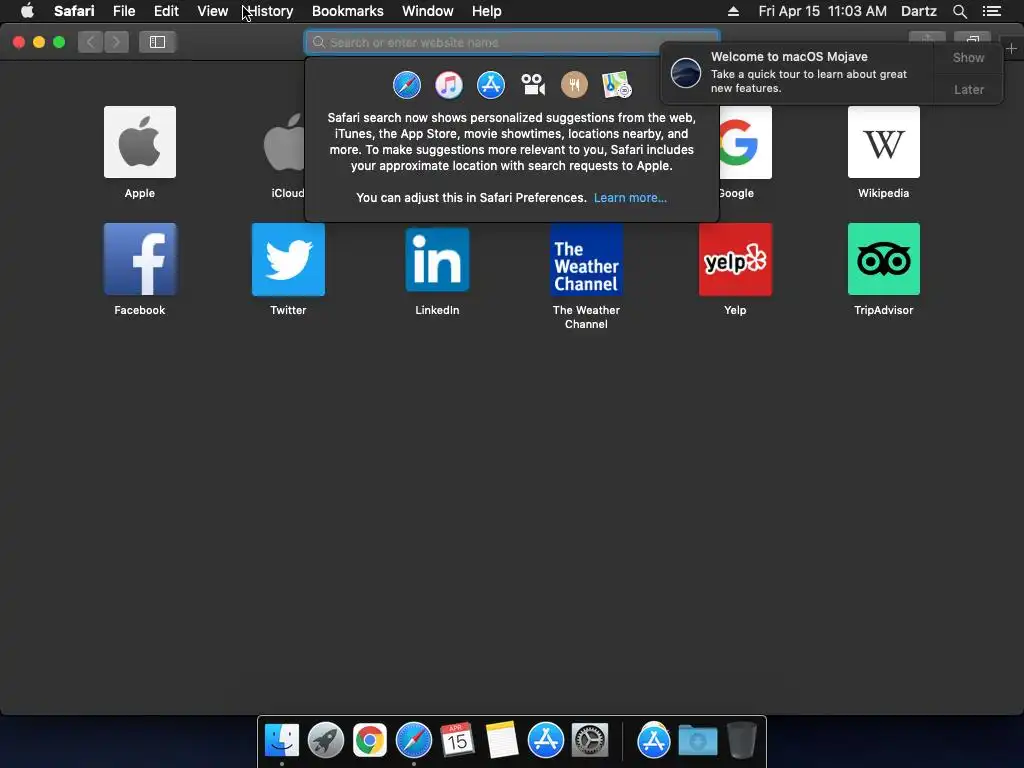Viewport: 1024px width, 768px height.
Task: Click the restaurant fork-and-knife icon
Action: 575,85
